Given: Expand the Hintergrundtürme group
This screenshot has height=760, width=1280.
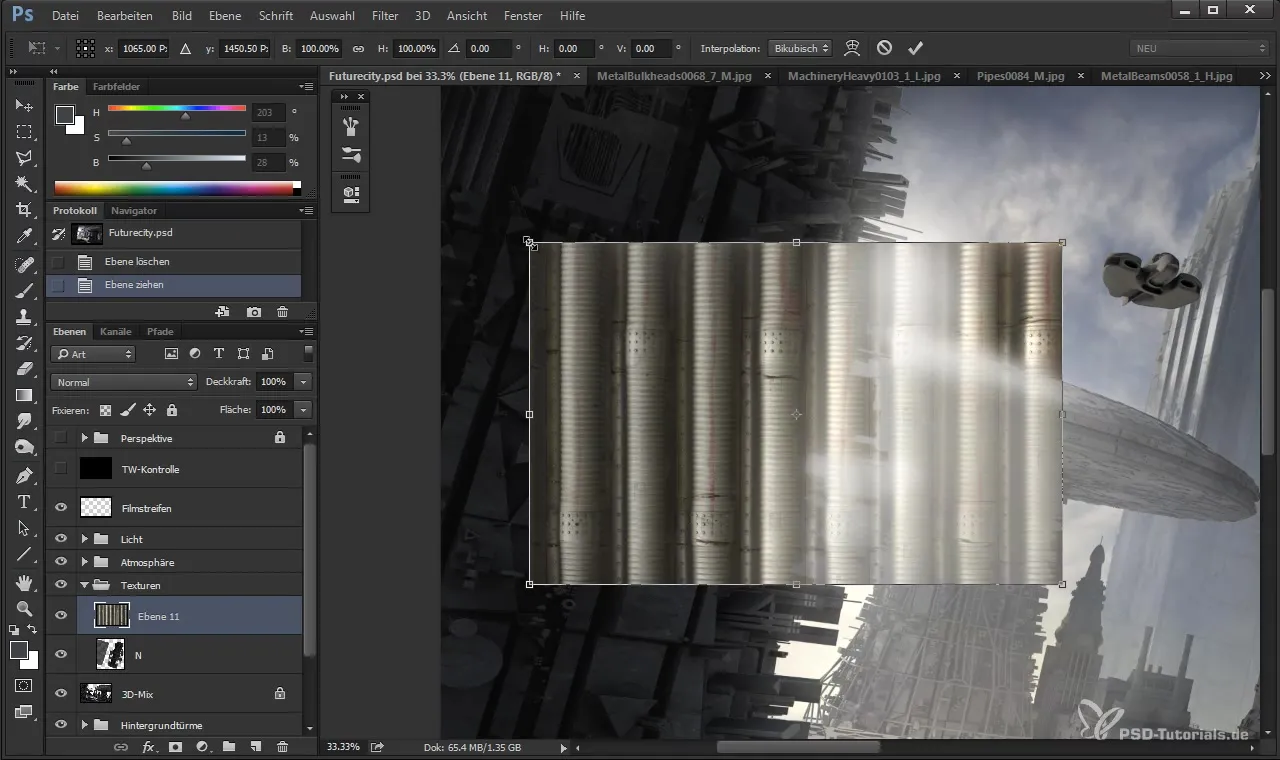Looking at the screenshot, I should [85, 724].
